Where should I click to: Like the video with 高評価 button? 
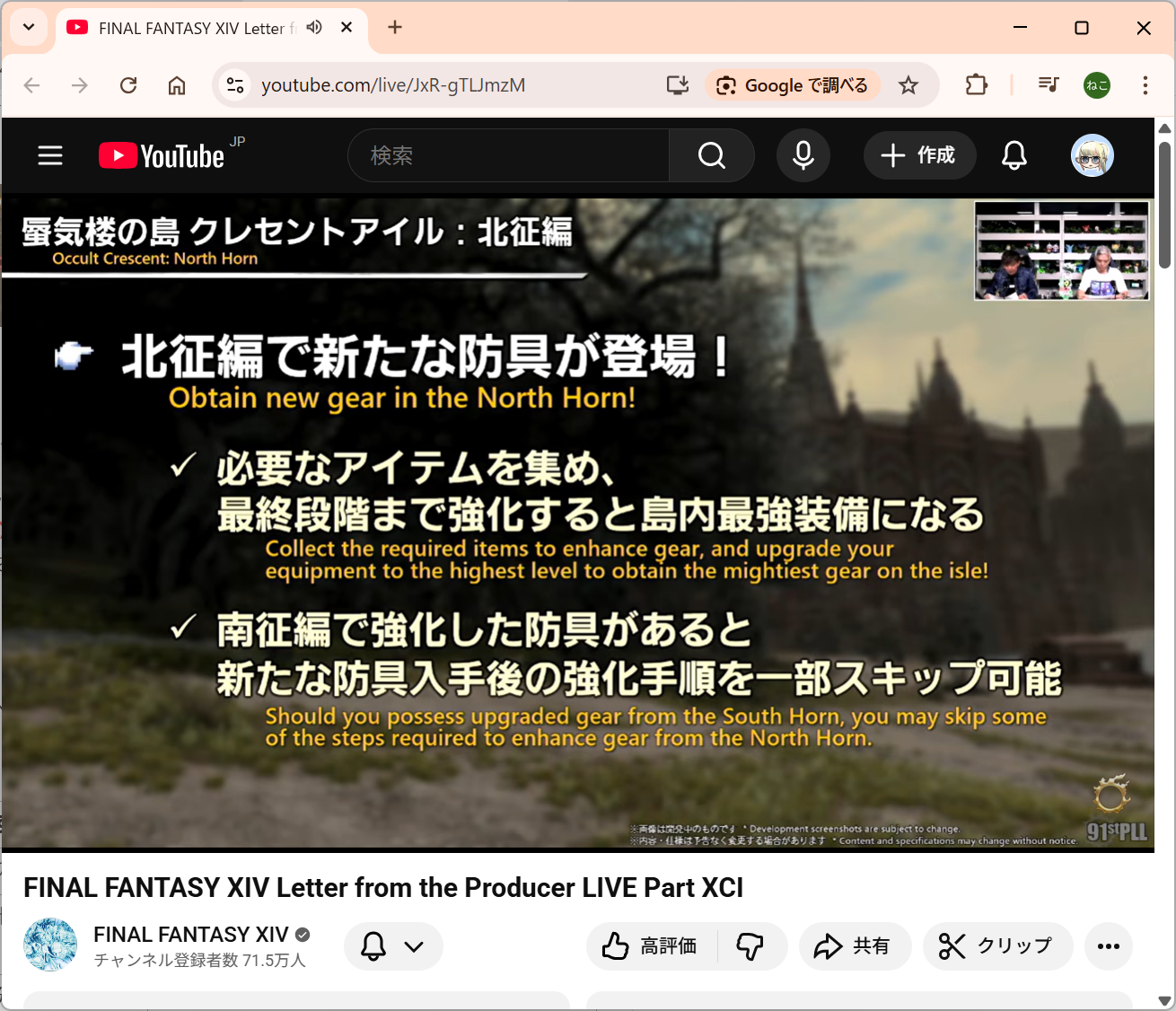click(652, 946)
